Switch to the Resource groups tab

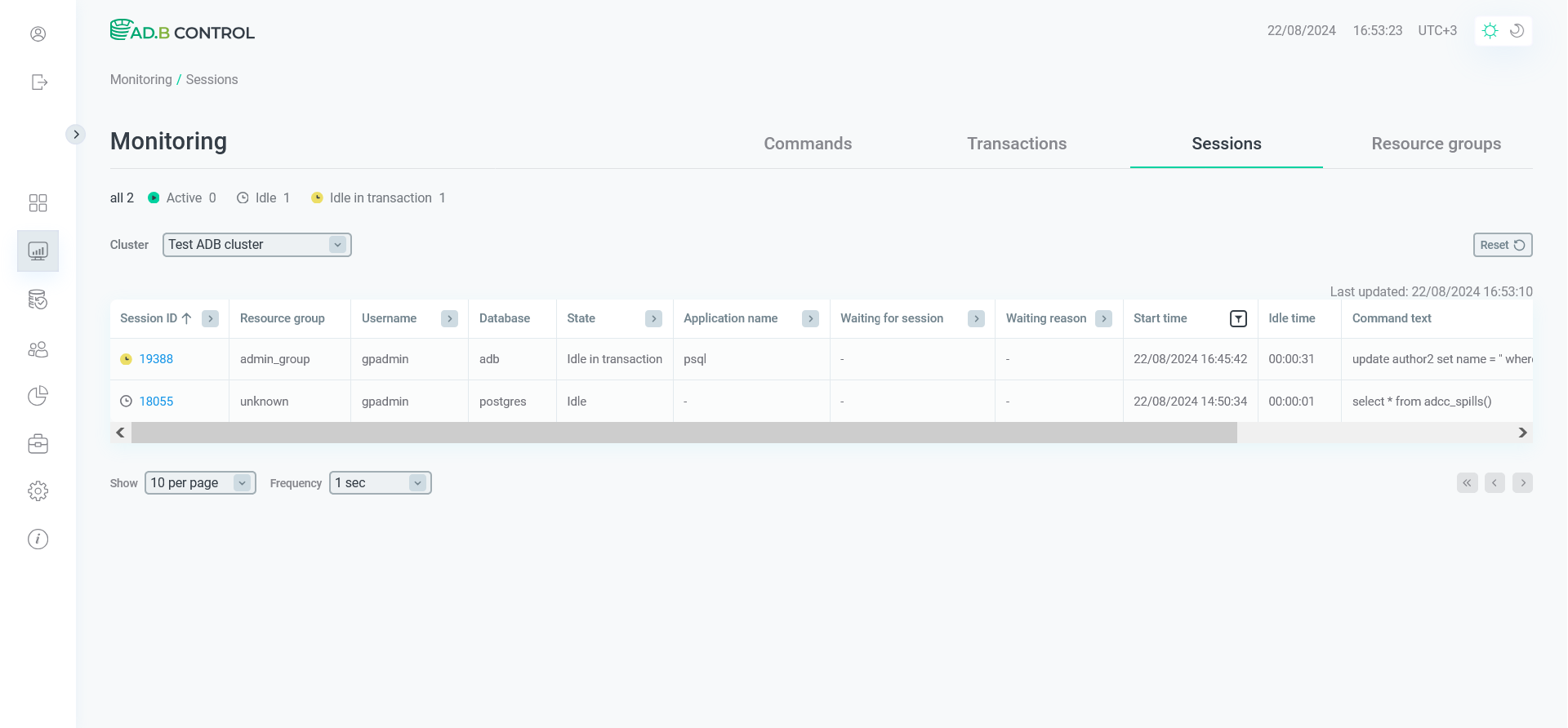pos(1436,144)
